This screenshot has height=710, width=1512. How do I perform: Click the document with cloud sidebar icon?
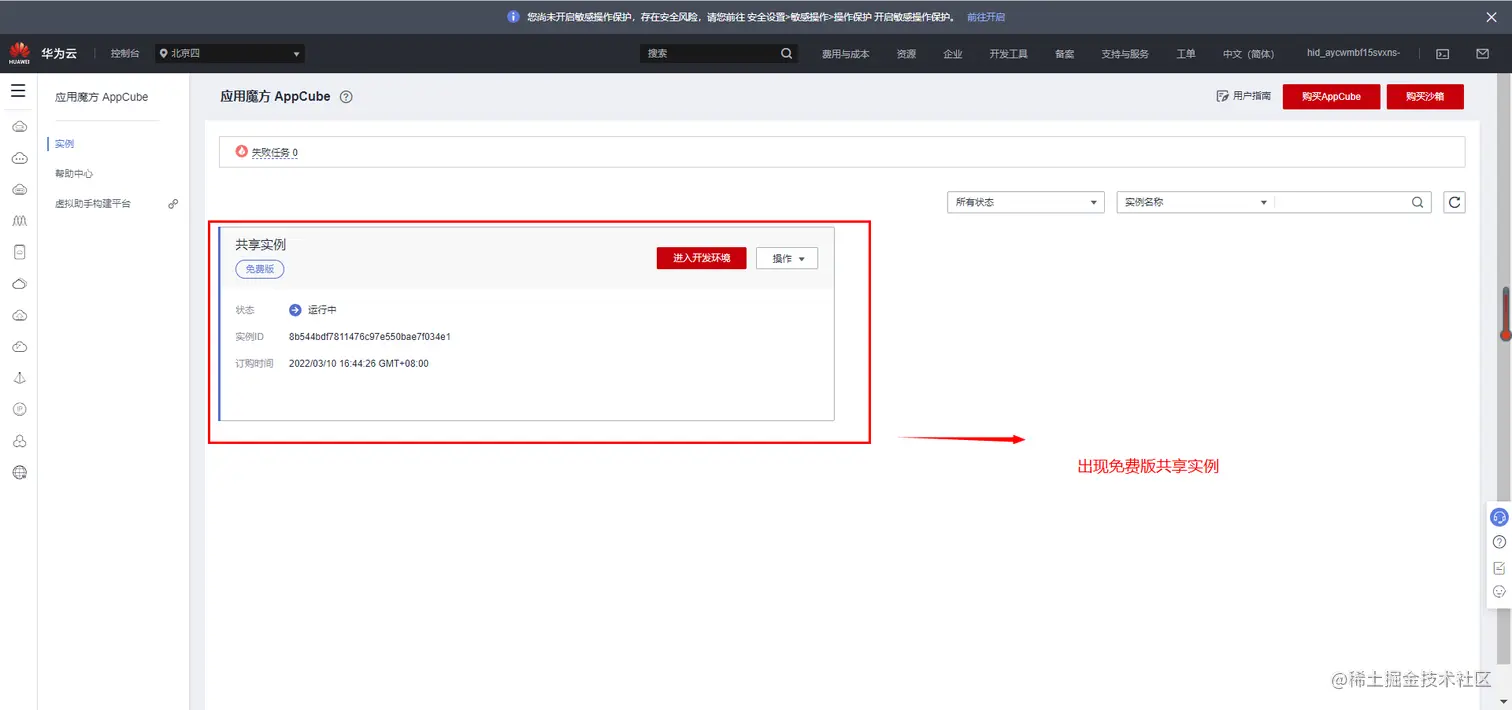[x=19, y=252]
